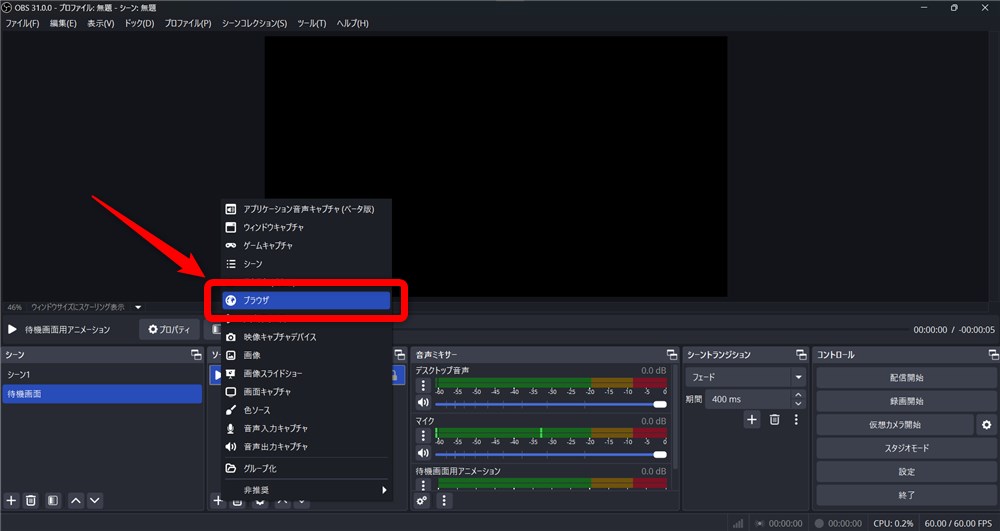Open transition properties three-dot menu
The image size is (1000, 531).
(x=796, y=419)
